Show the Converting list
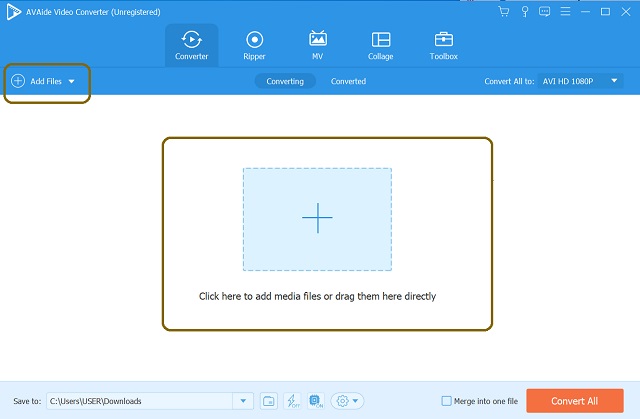Screen dimensions: 640x419 tap(285, 81)
